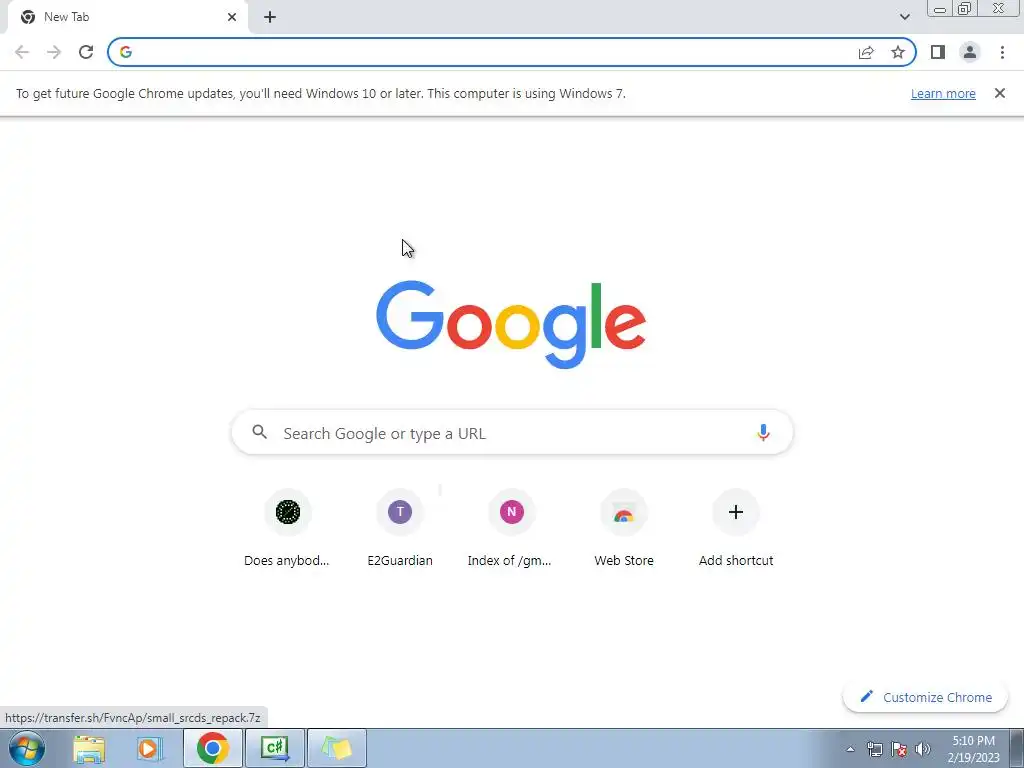
Task: Click the Google logo
Action: [x=511, y=325]
